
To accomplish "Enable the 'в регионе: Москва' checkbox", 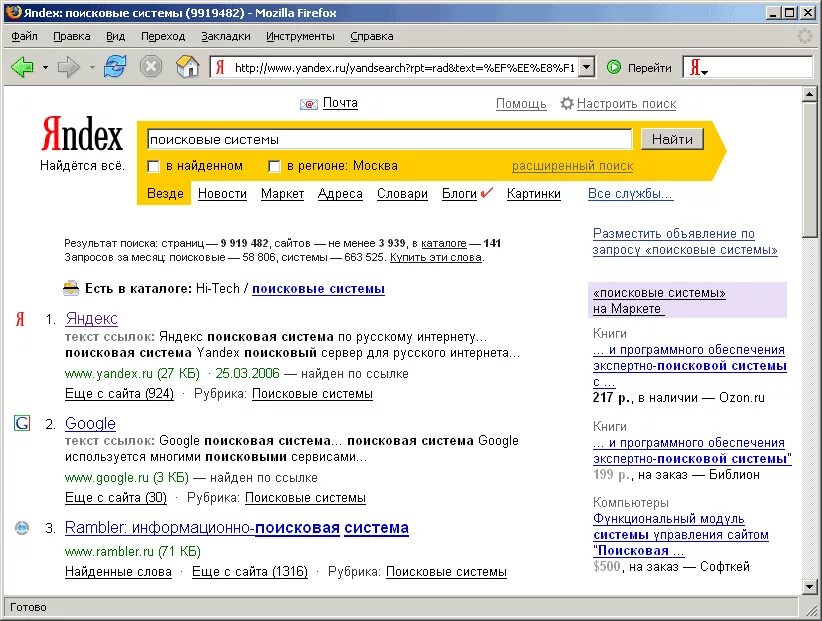I will (x=274, y=167).
